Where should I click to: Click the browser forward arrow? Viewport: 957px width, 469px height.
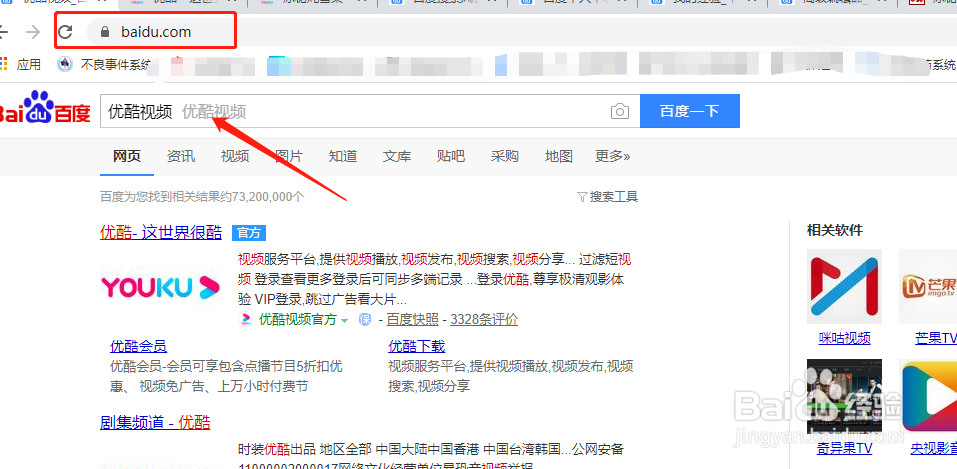tap(33, 32)
